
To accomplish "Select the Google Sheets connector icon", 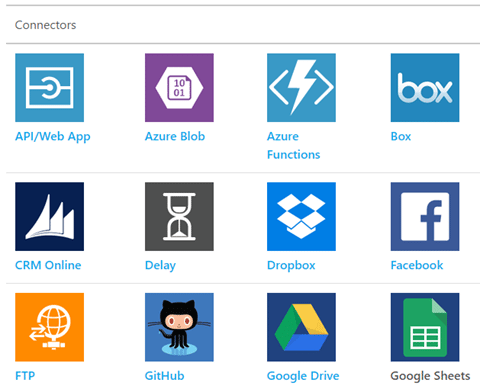I will [425, 327].
